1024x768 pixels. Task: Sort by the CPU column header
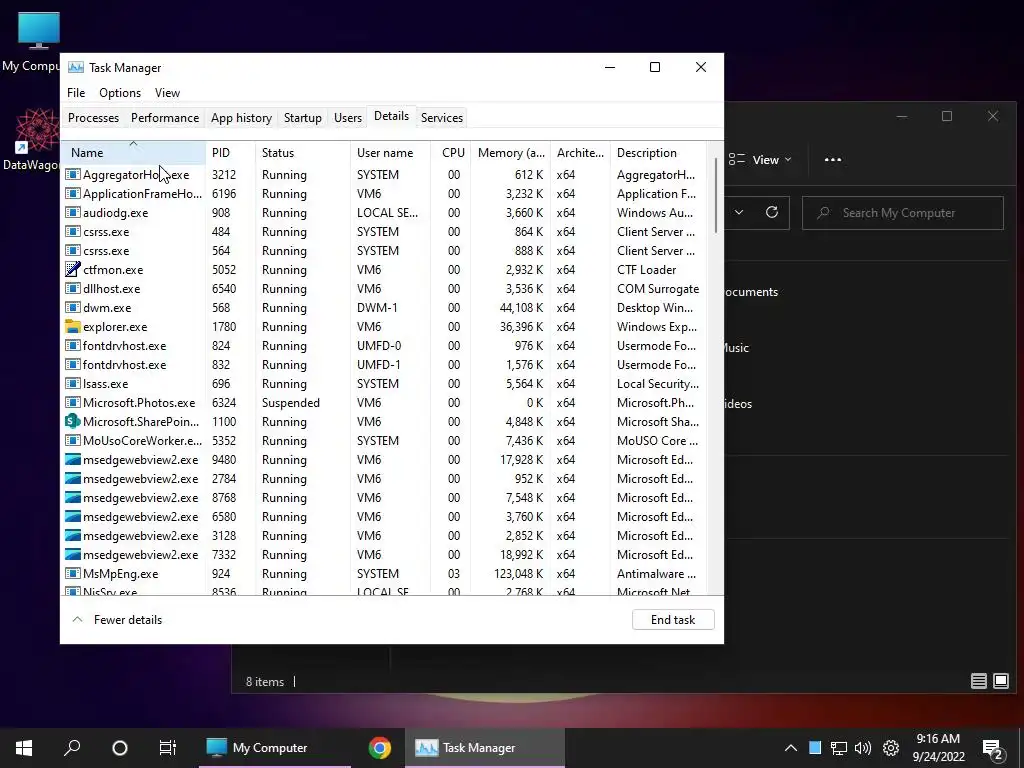451,153
